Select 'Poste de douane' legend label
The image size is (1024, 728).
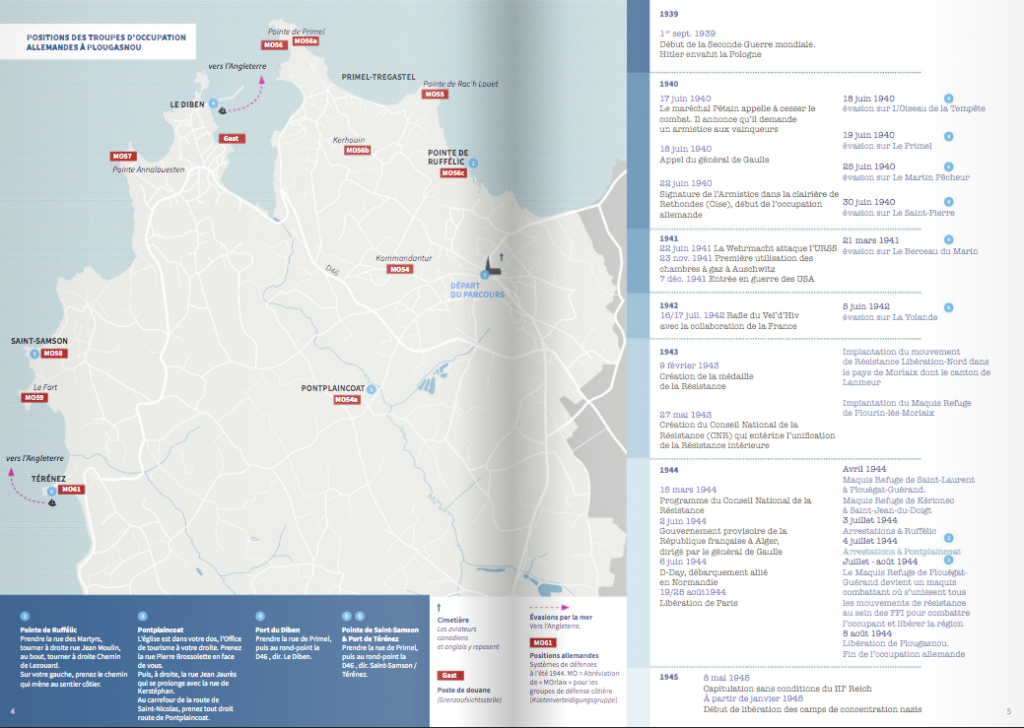pyautogui.click(x=464, y=689)
